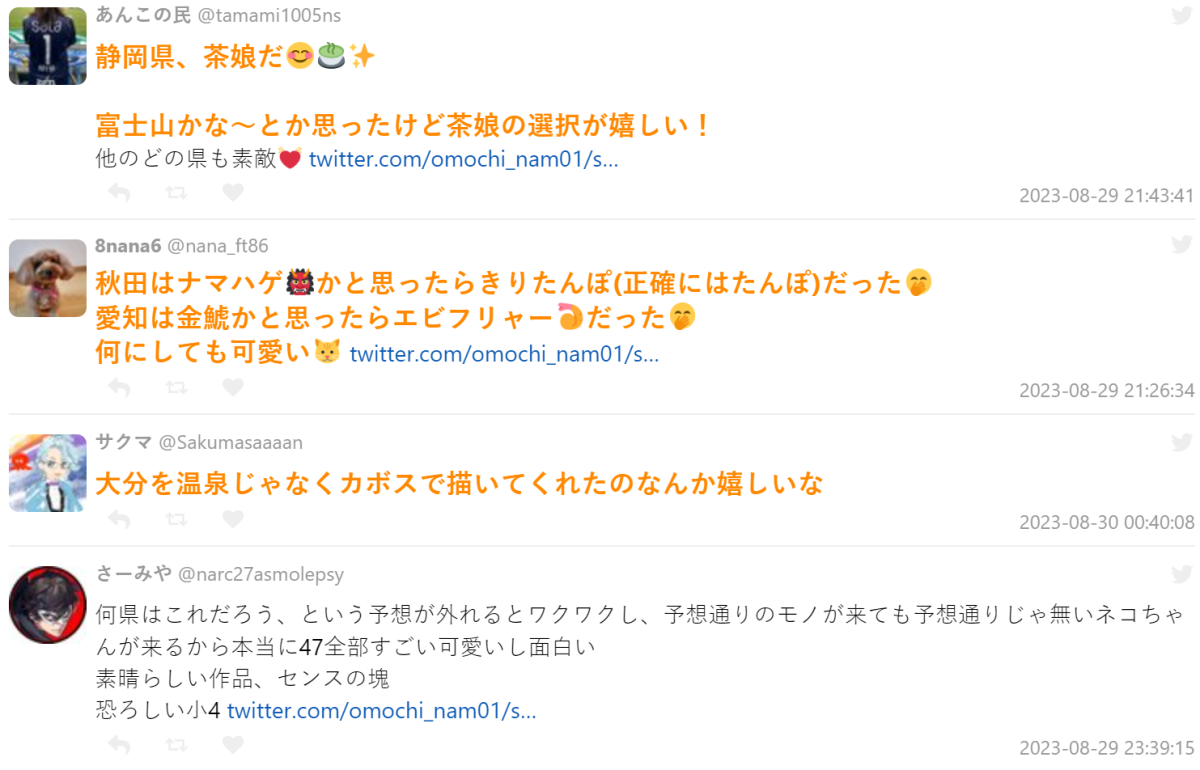Open timestamp 2023-08-30 00:40:08
This screenshot has width=1200, height=770.
pos(1106,522)
